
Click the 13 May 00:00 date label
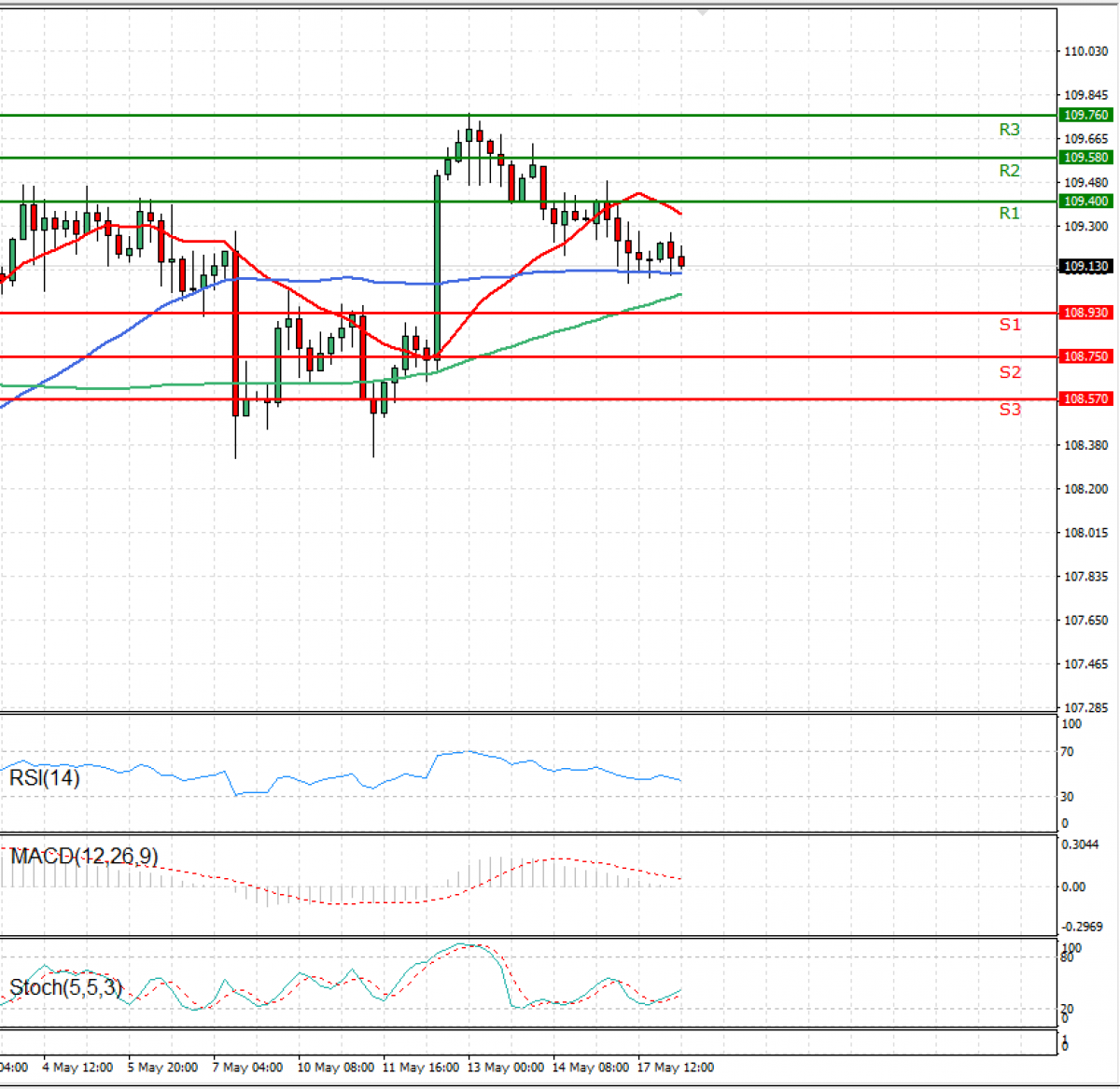tap(505, 1068)
